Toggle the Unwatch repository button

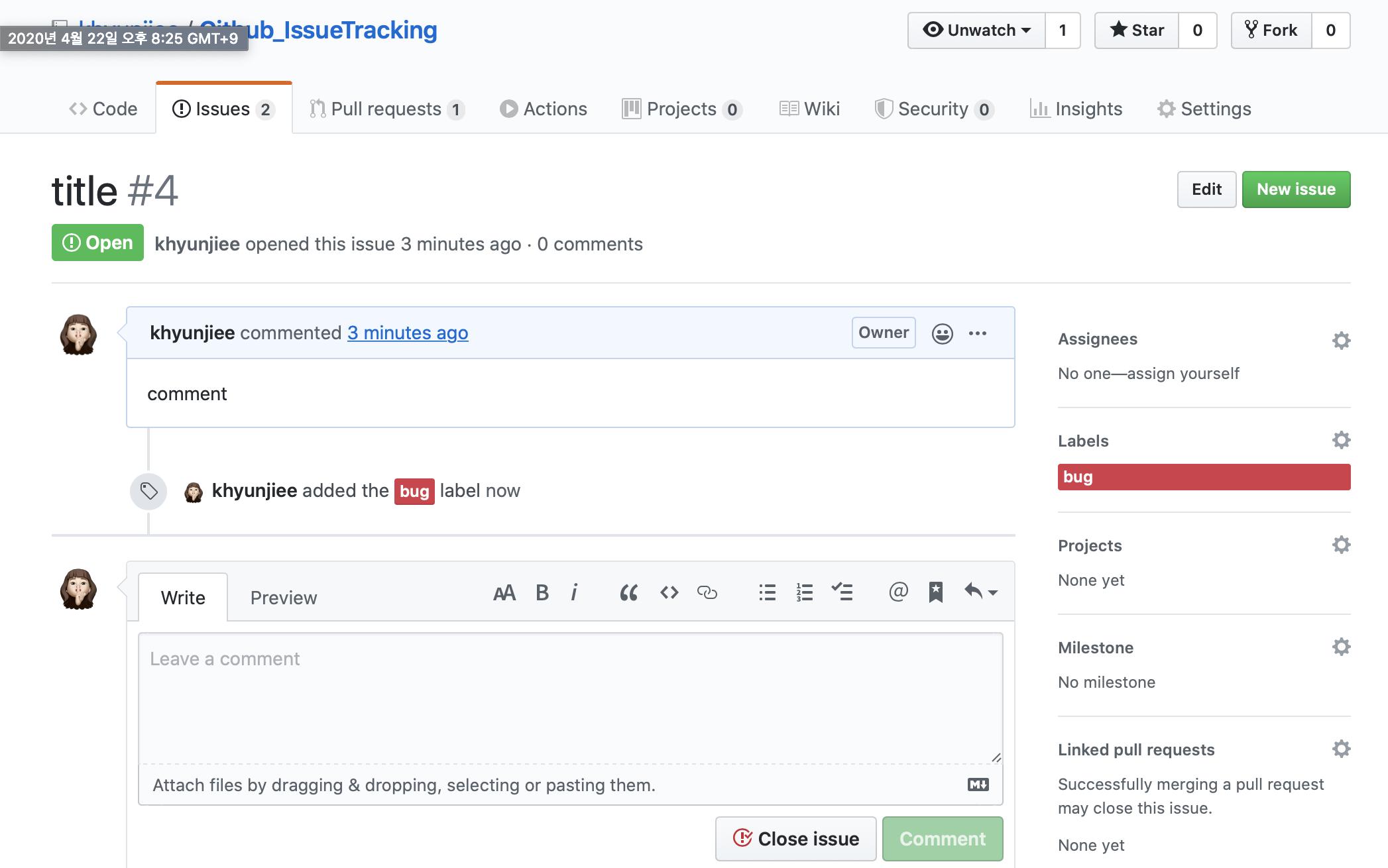977,30
